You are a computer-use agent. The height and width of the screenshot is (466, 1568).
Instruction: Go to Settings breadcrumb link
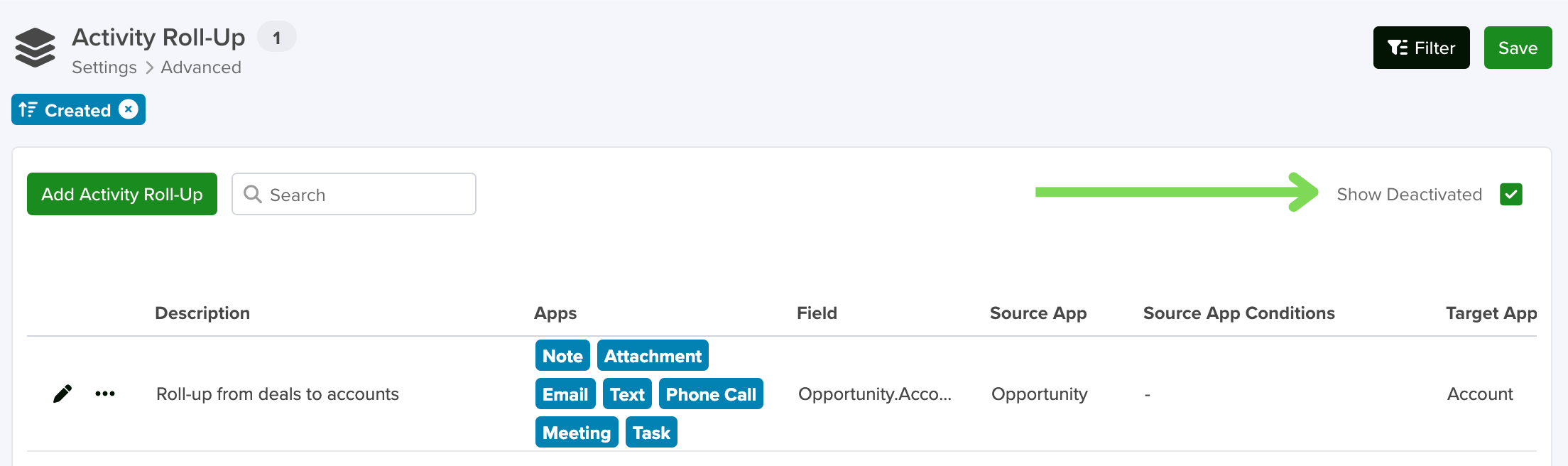(104, 67)
